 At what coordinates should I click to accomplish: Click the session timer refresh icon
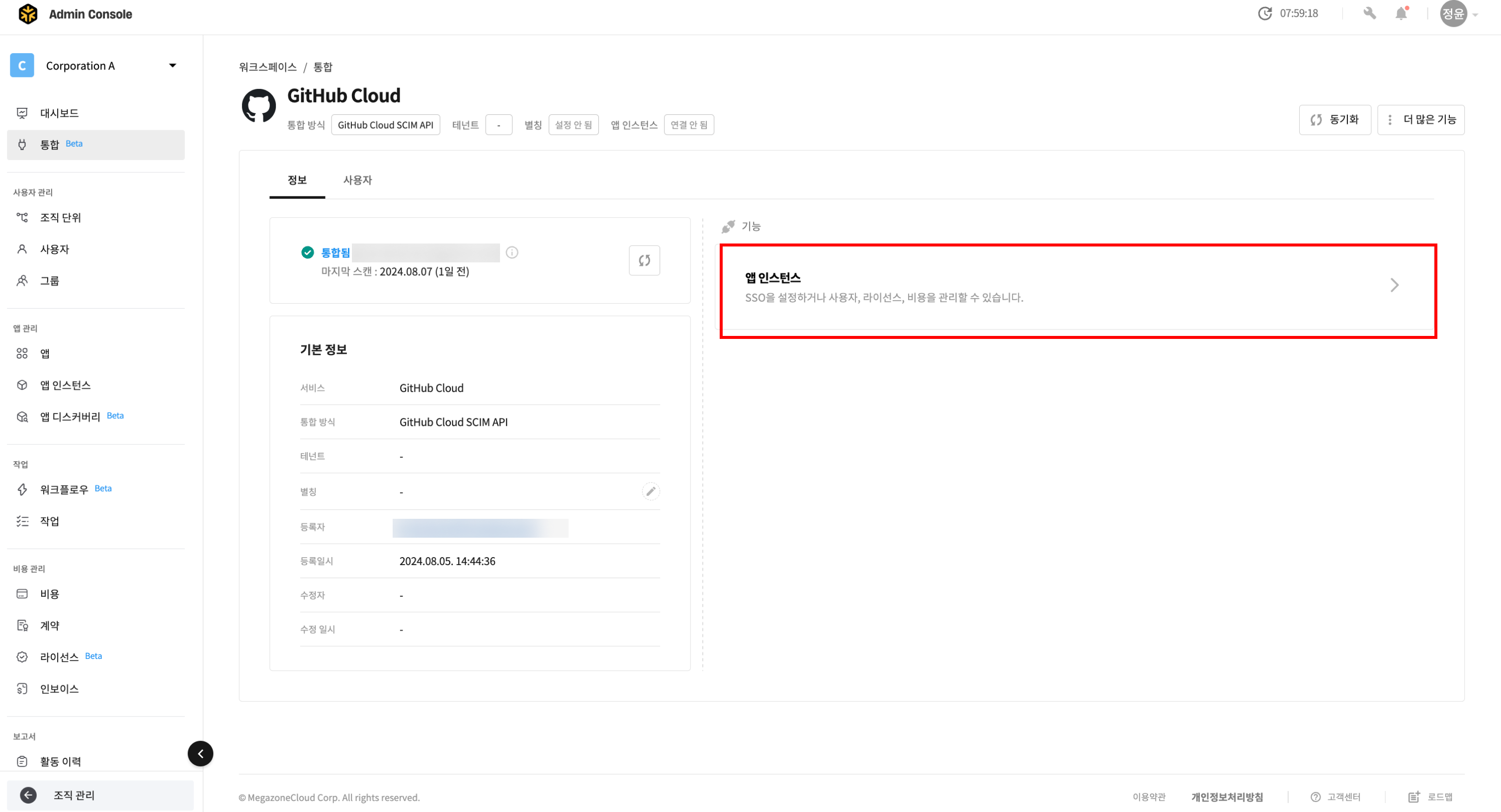click(x=1264, y=13)
